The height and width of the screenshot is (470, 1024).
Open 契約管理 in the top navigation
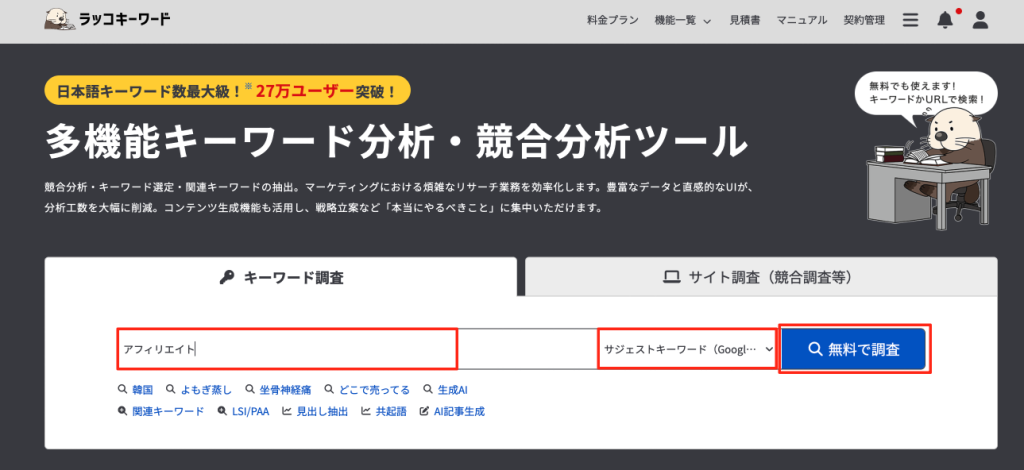864,20
